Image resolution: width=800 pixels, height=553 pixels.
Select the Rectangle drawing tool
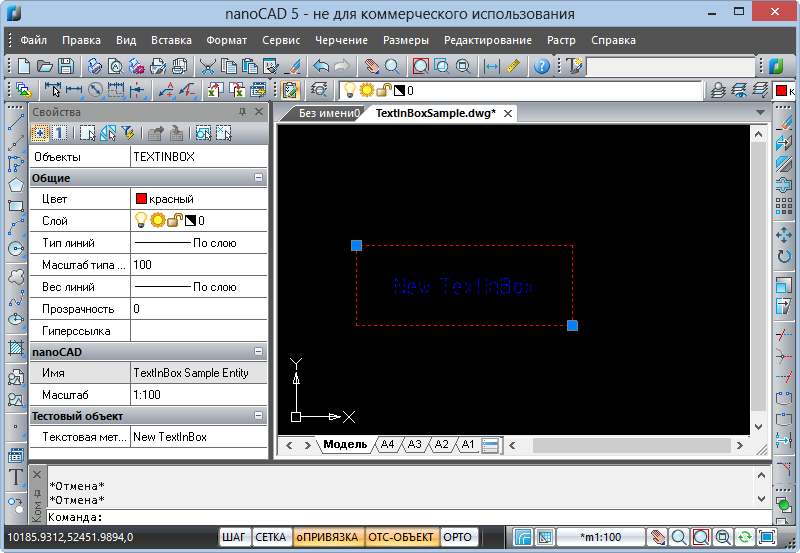pos(16,206)
